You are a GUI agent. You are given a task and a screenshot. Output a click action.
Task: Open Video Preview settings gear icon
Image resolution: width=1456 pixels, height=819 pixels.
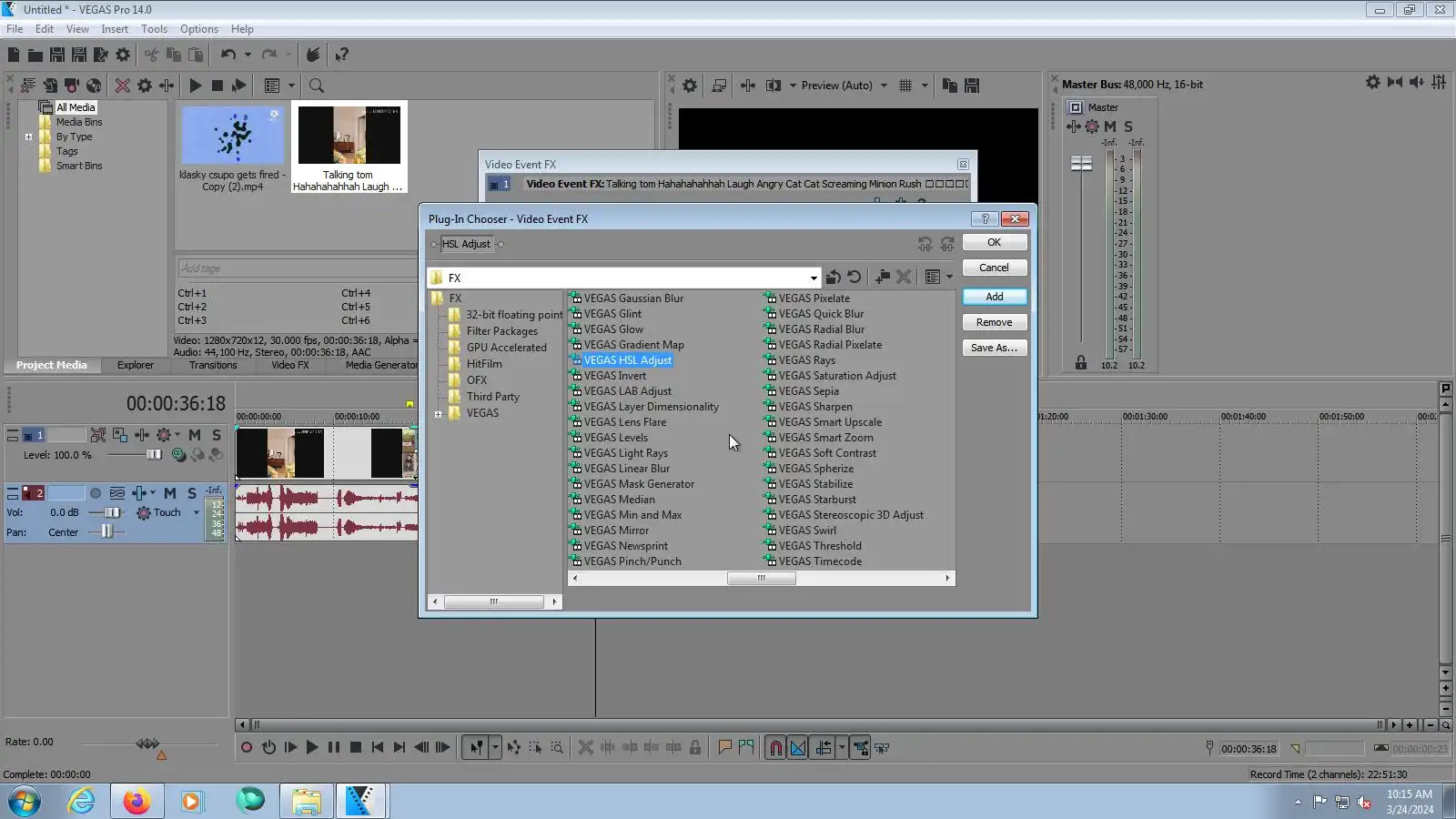690,86
